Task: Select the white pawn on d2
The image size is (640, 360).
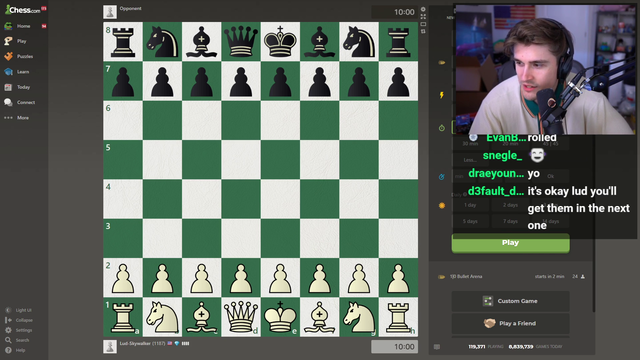Action: point(241,278)
